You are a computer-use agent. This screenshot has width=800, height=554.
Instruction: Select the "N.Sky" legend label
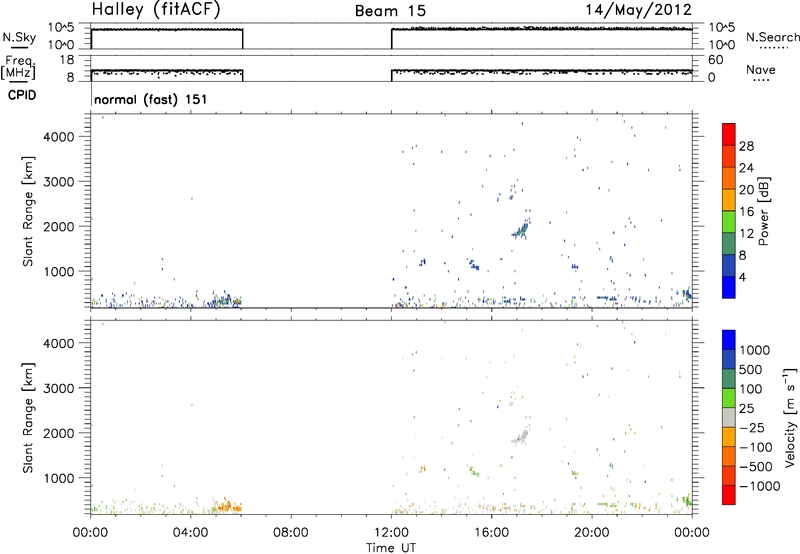click(x=19, y=38)
